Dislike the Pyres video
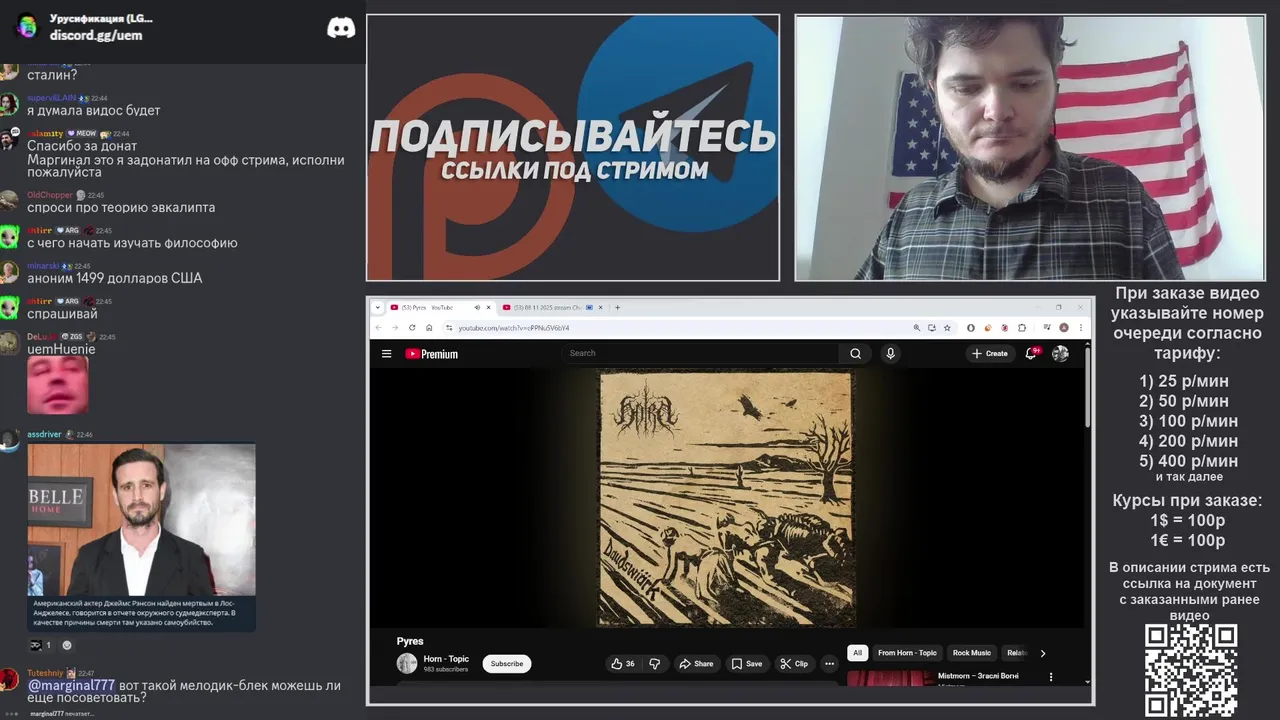The width and height of the screenshot is (1280, 720). pos(655,663)
